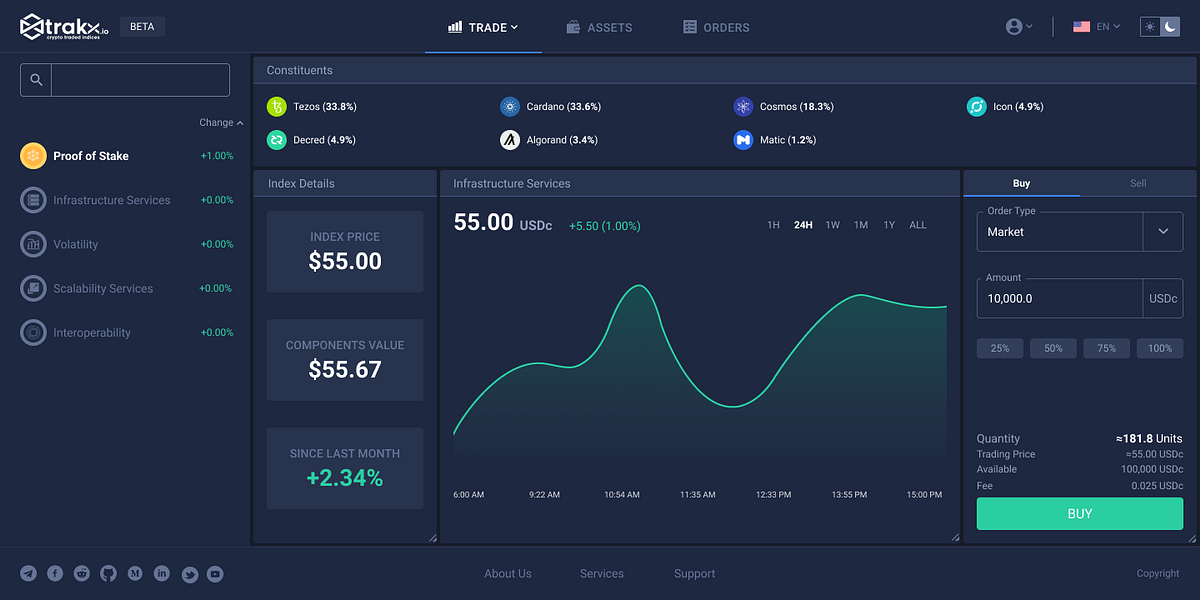The height and width of the screenshot is (600, 1201).
Task: Open the Assets tab
Action: (599, 27)
